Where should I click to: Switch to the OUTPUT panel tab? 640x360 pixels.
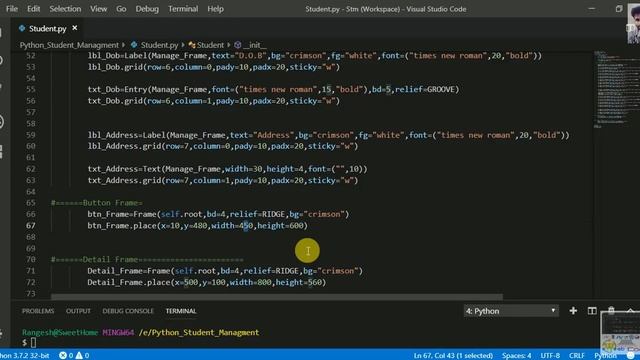78,311
